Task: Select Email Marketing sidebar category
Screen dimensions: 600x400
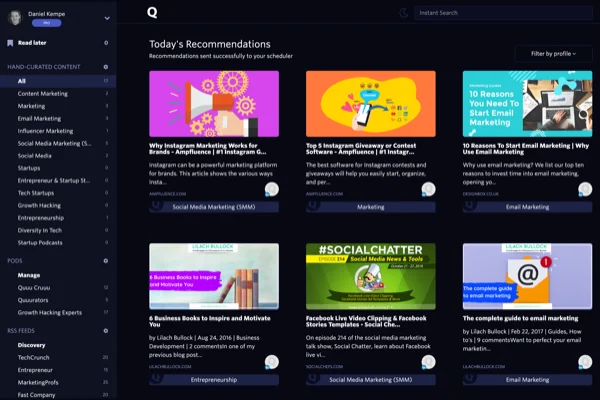Action: [x=58, y=119]
